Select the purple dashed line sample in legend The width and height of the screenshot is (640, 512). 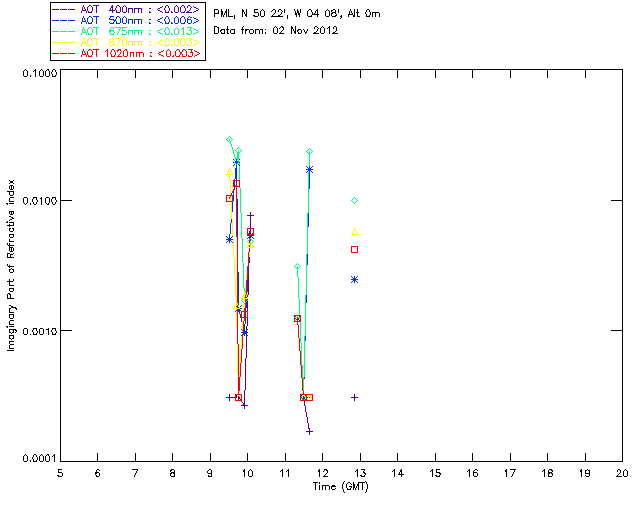(x=64, y=9)
